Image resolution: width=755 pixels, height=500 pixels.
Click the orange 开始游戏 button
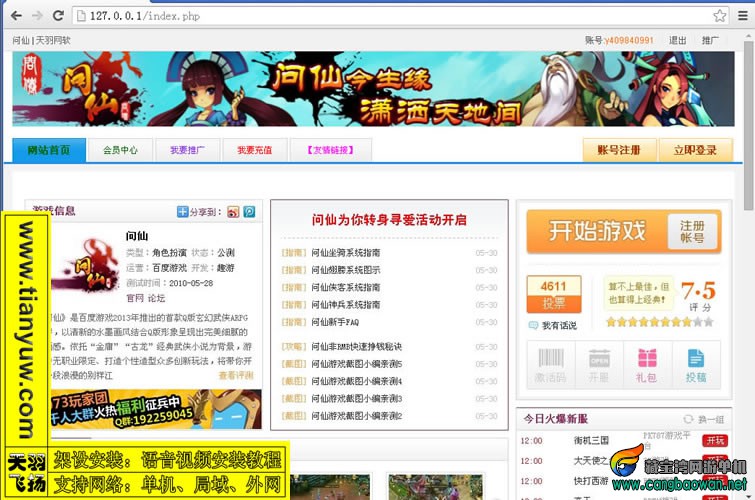tap(597, 231)
